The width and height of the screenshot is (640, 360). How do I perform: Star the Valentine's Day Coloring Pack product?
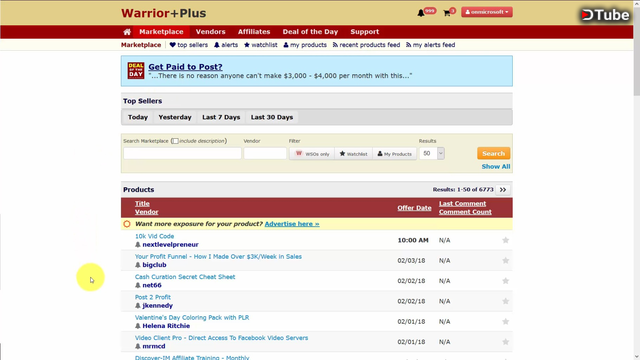point(505,322)
